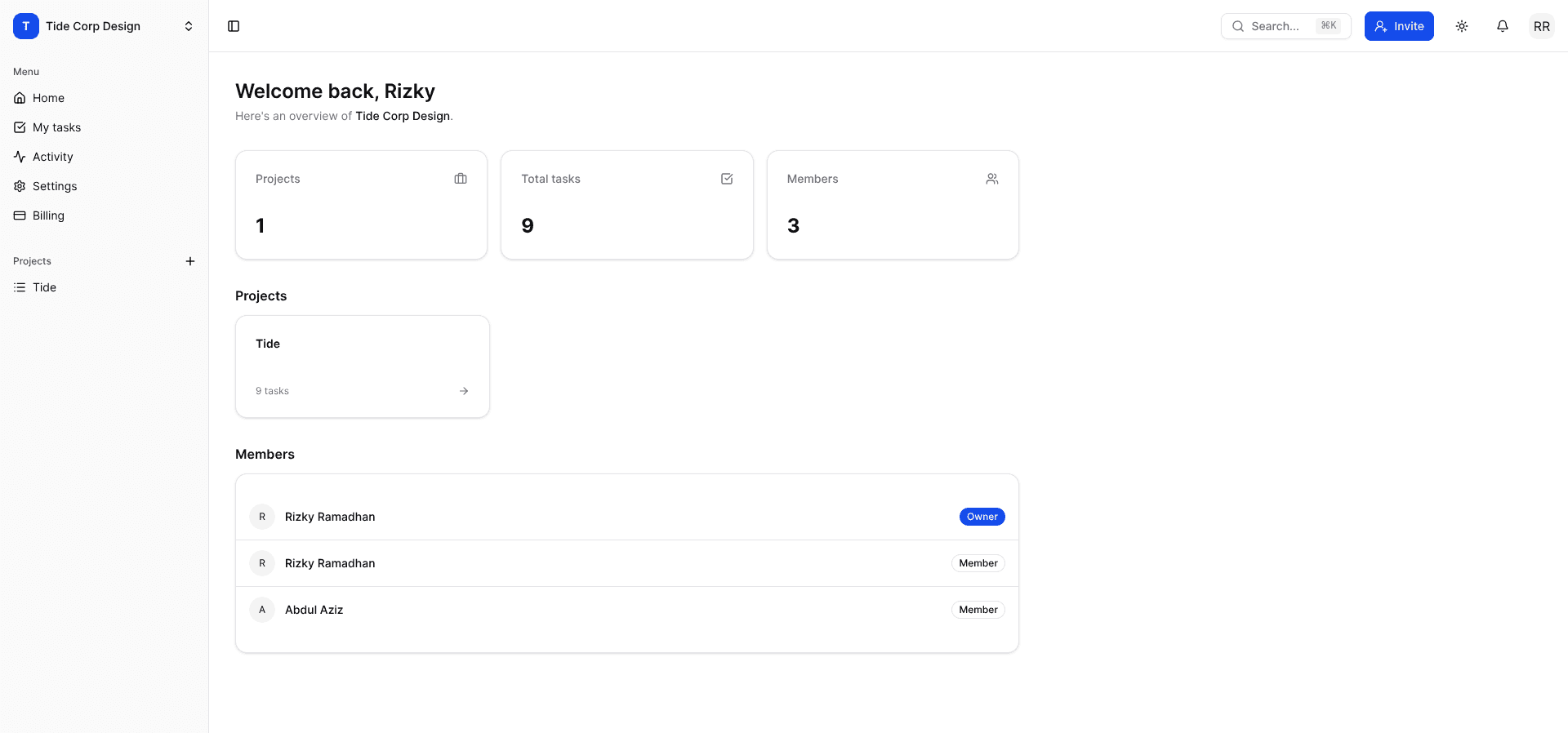Open Tide project in sidebar
Viewport: 1568px width, 733px height.
104,287
